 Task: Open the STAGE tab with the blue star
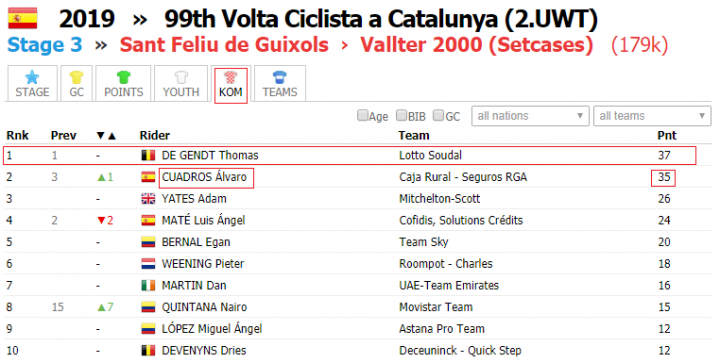tap(32, 84)
